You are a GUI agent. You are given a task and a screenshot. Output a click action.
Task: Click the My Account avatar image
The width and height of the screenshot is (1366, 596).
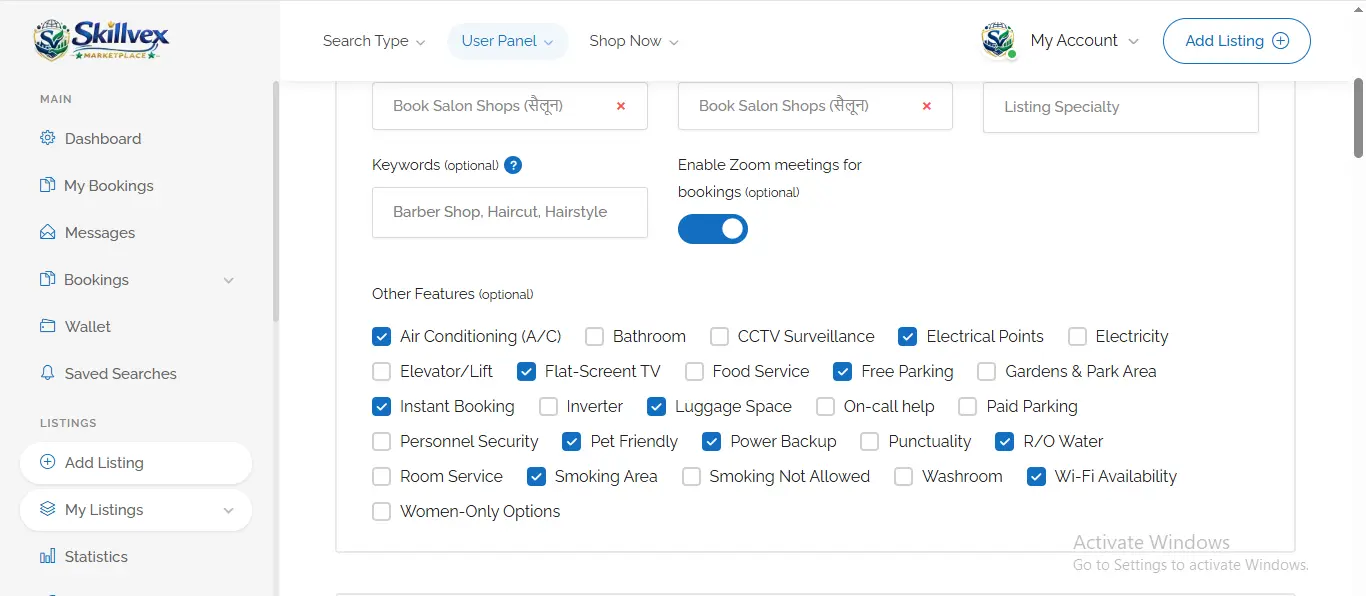click(x=998, y=41)
